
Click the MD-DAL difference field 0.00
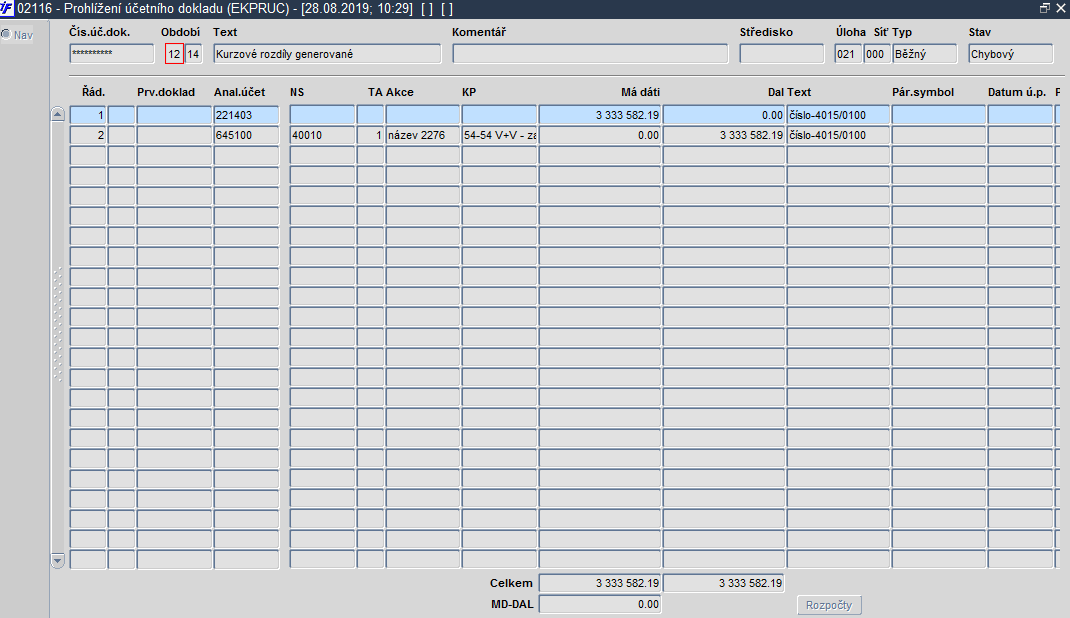(600, 604)
